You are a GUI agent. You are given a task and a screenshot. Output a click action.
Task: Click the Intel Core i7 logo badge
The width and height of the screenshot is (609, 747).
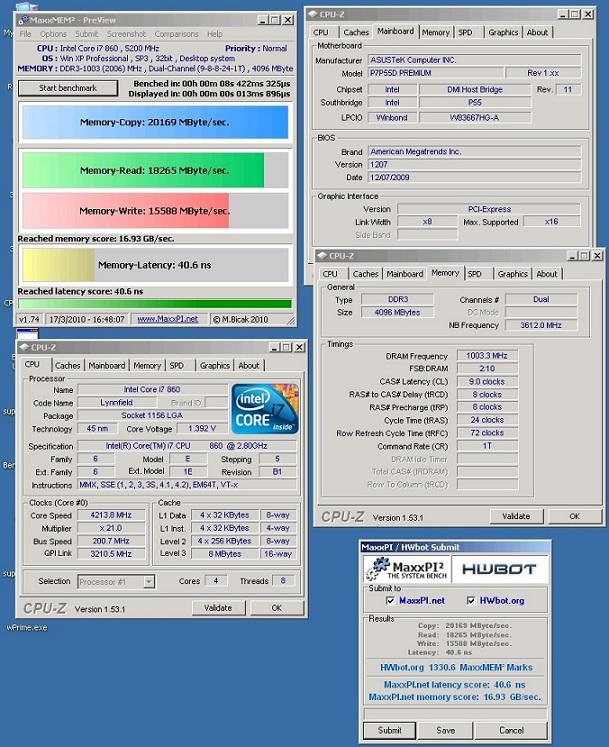point(265,409)
